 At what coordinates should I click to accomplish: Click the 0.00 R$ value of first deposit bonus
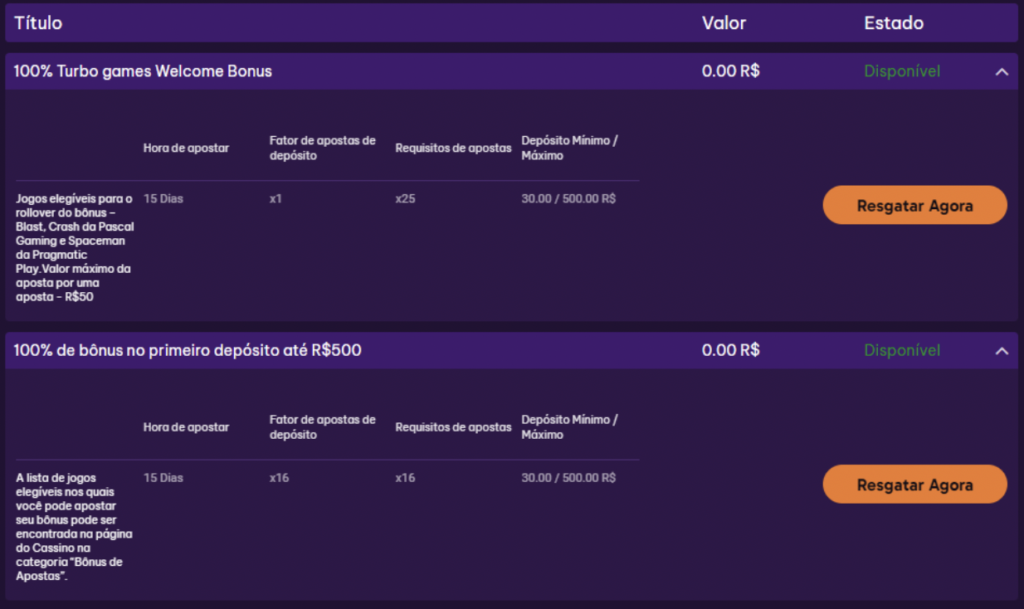point(731,350)
